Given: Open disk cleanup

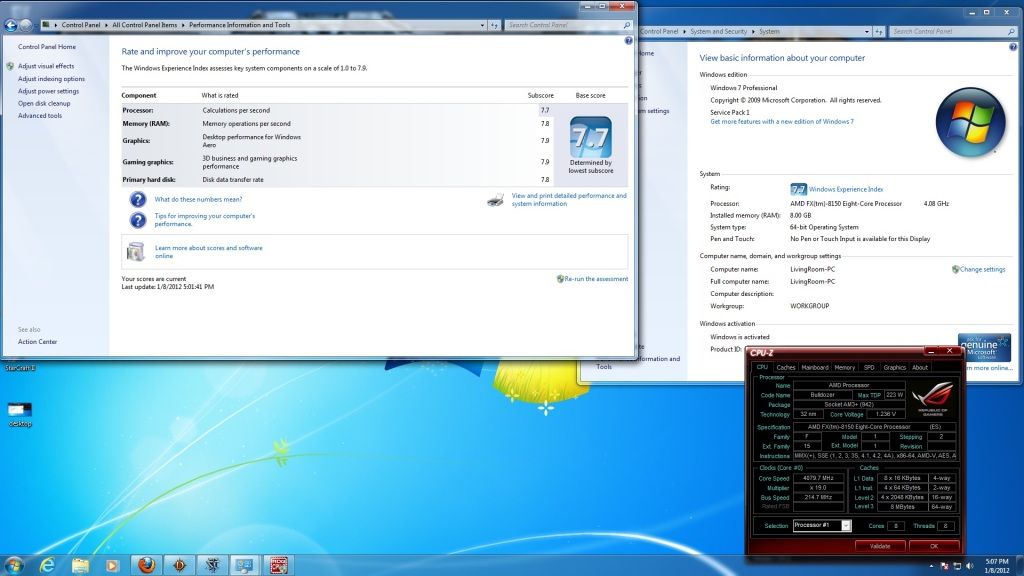Looking at the screenshot, I should click(44, 104).
